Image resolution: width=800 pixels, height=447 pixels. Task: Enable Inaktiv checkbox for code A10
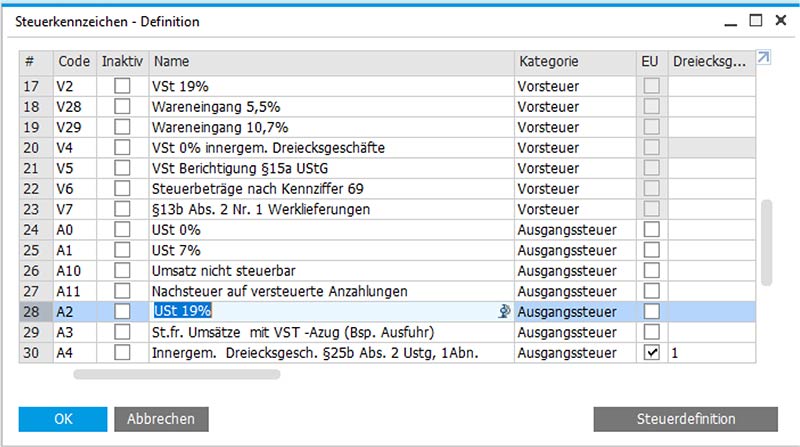pyautogui.click(x=122, y=270)
